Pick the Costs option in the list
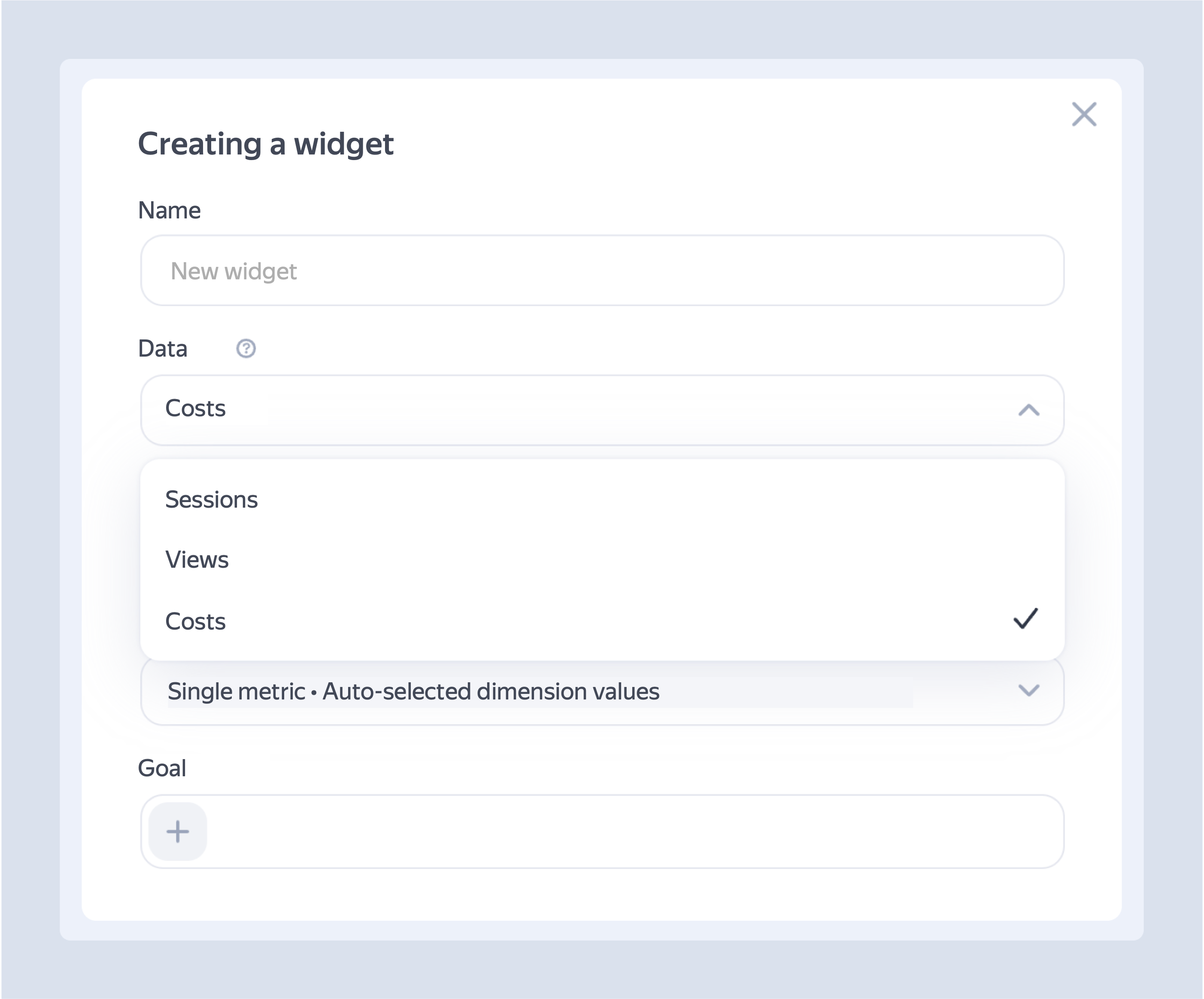This screenshot has width=1204, height=999. click(x=602, y=621)
